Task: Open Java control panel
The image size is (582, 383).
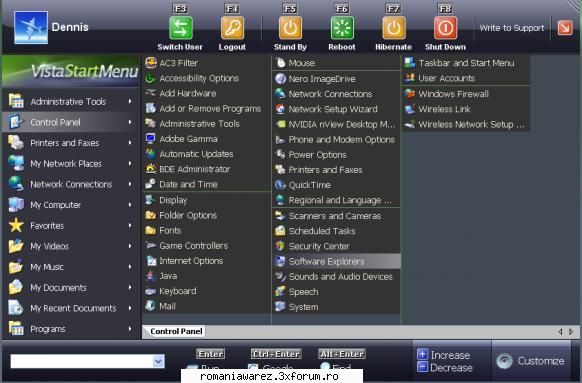Action: [x=206, y=276]
